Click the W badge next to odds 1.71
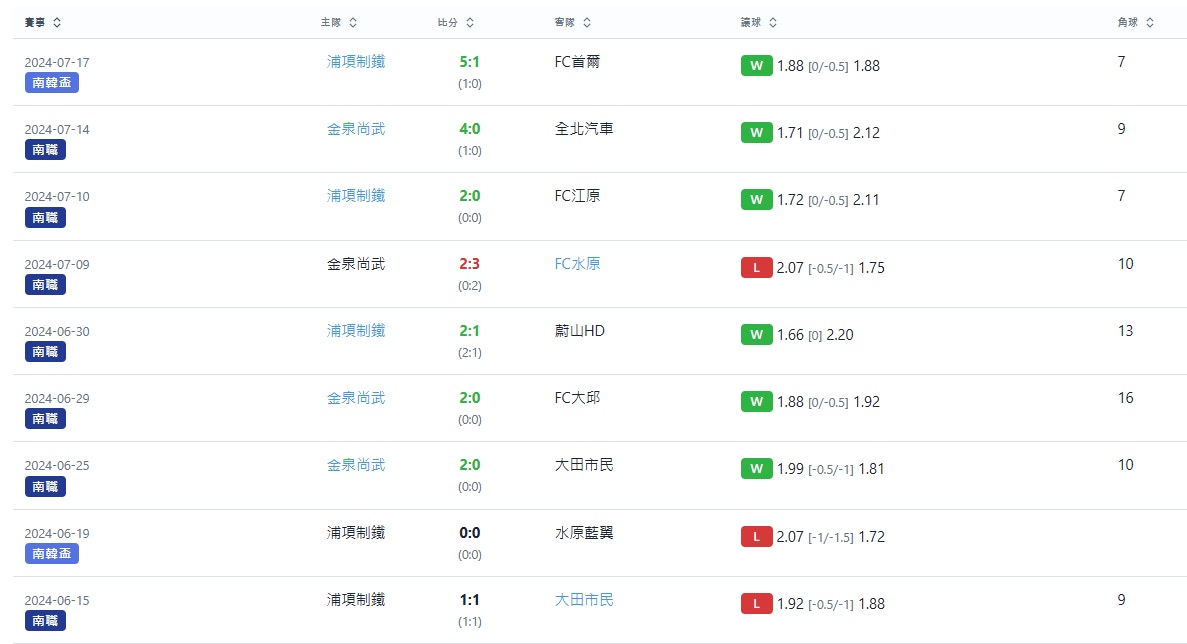 pyautogui.click(x=756, y=132)
